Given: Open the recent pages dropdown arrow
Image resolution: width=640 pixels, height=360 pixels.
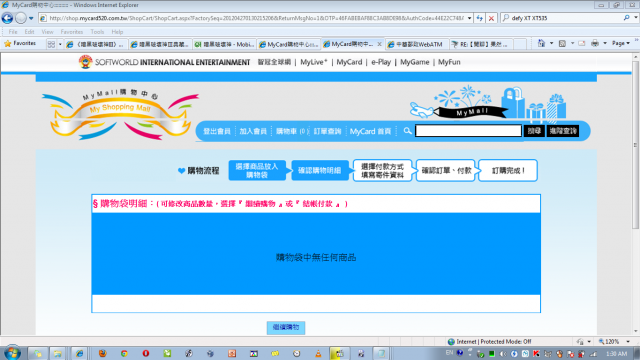Looking at the screenshot, I should click(x=31, y=18).
